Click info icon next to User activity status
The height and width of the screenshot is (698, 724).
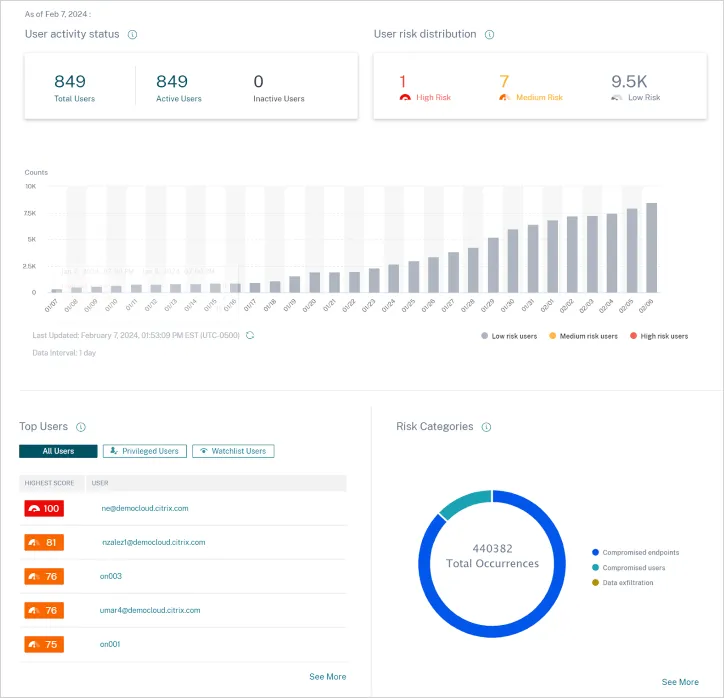pos(133,34)
